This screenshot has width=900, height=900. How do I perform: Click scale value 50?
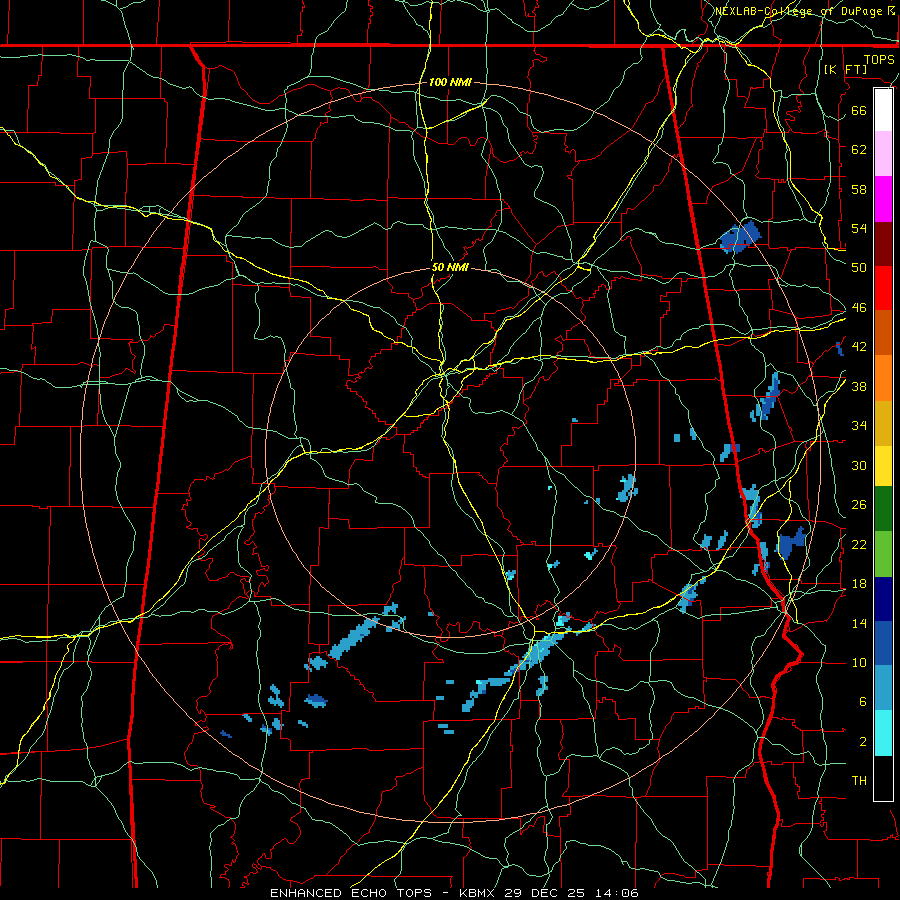point(859,267)
